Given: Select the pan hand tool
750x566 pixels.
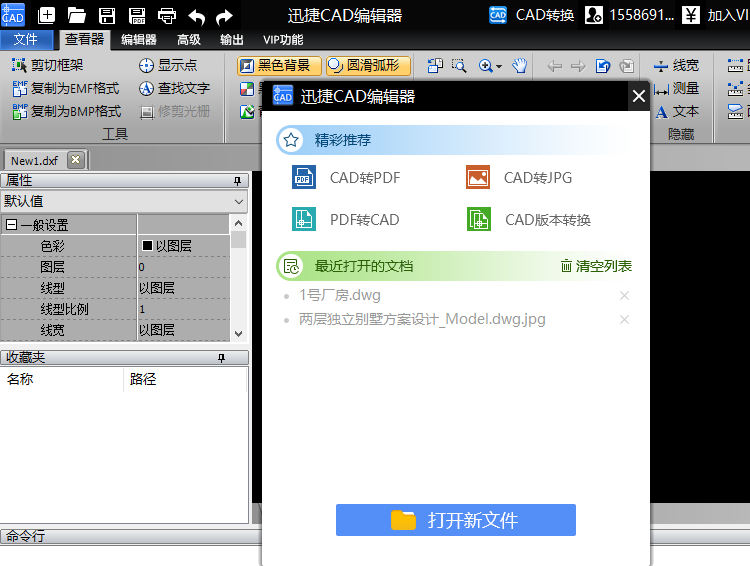Looking at the screenshot, I should click(519, 66).
